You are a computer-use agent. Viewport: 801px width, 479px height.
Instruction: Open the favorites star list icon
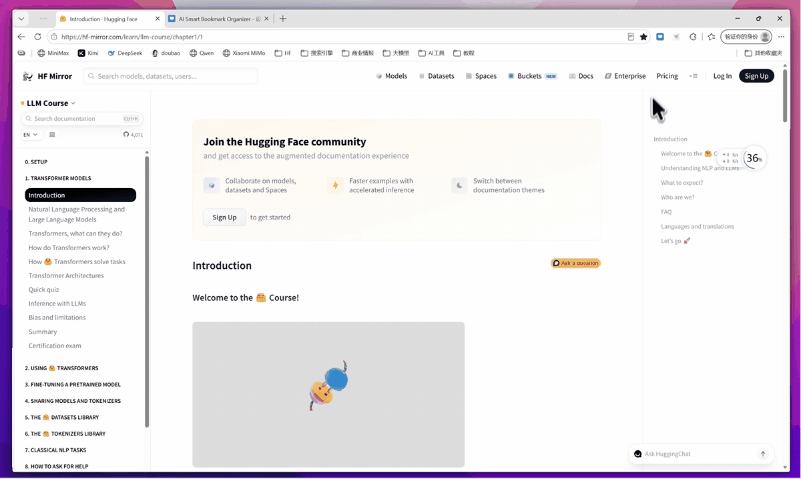(711, 37)
